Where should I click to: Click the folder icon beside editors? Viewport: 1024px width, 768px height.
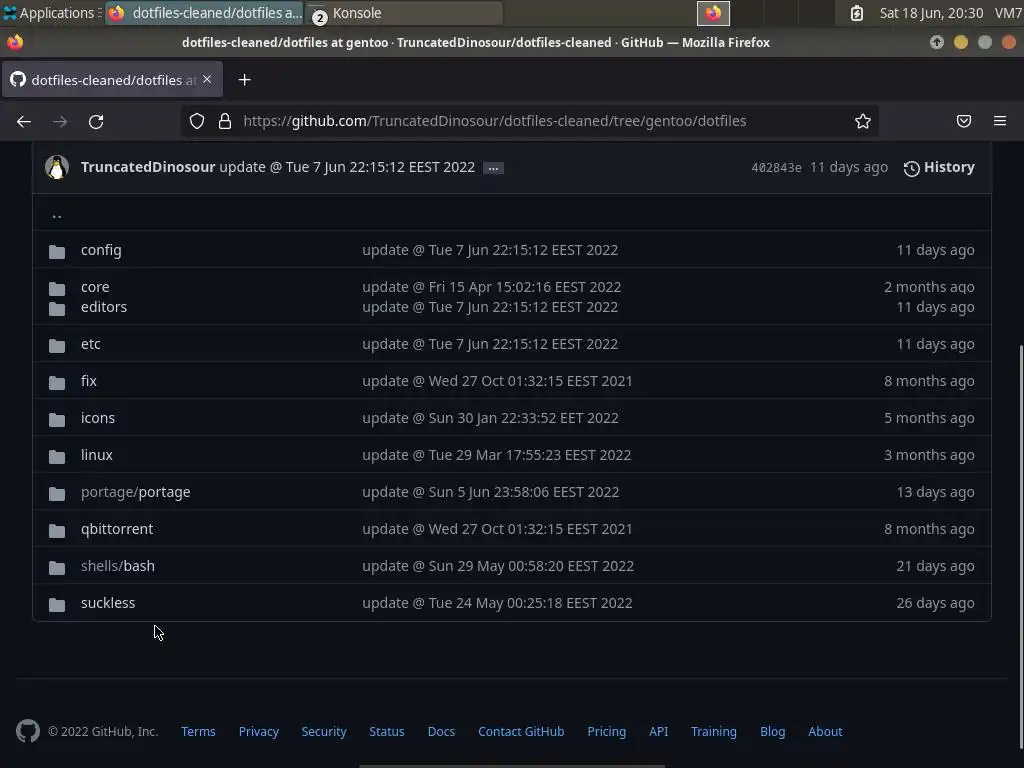(57, 308)
